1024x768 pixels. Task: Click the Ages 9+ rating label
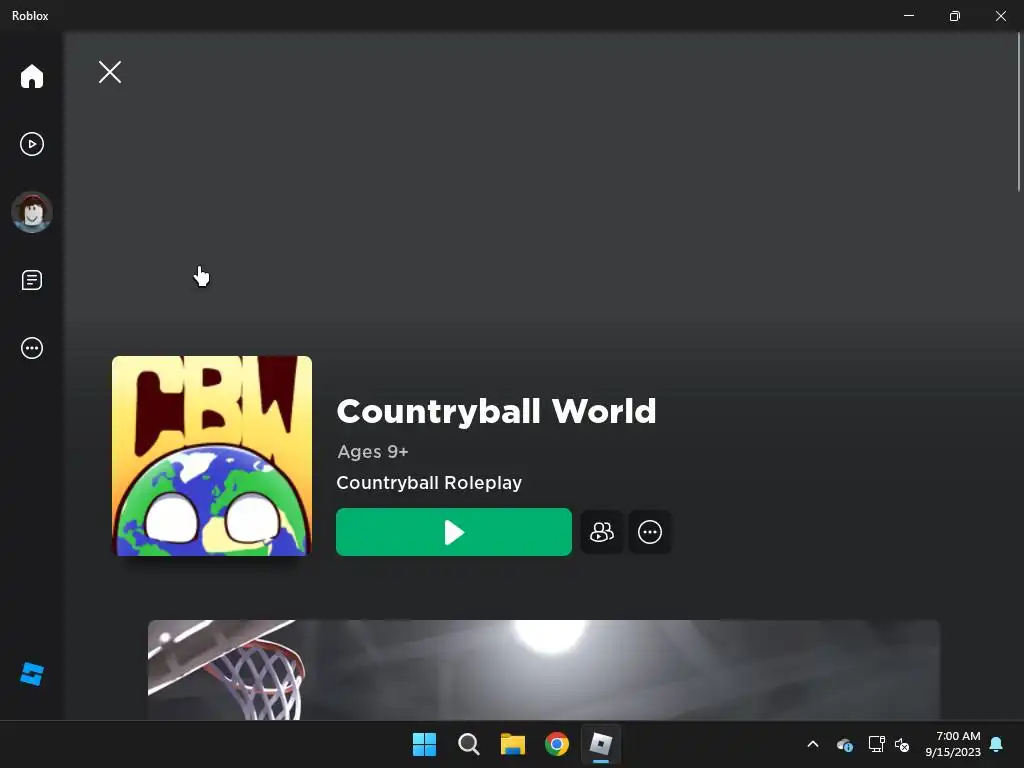(373, 452)
